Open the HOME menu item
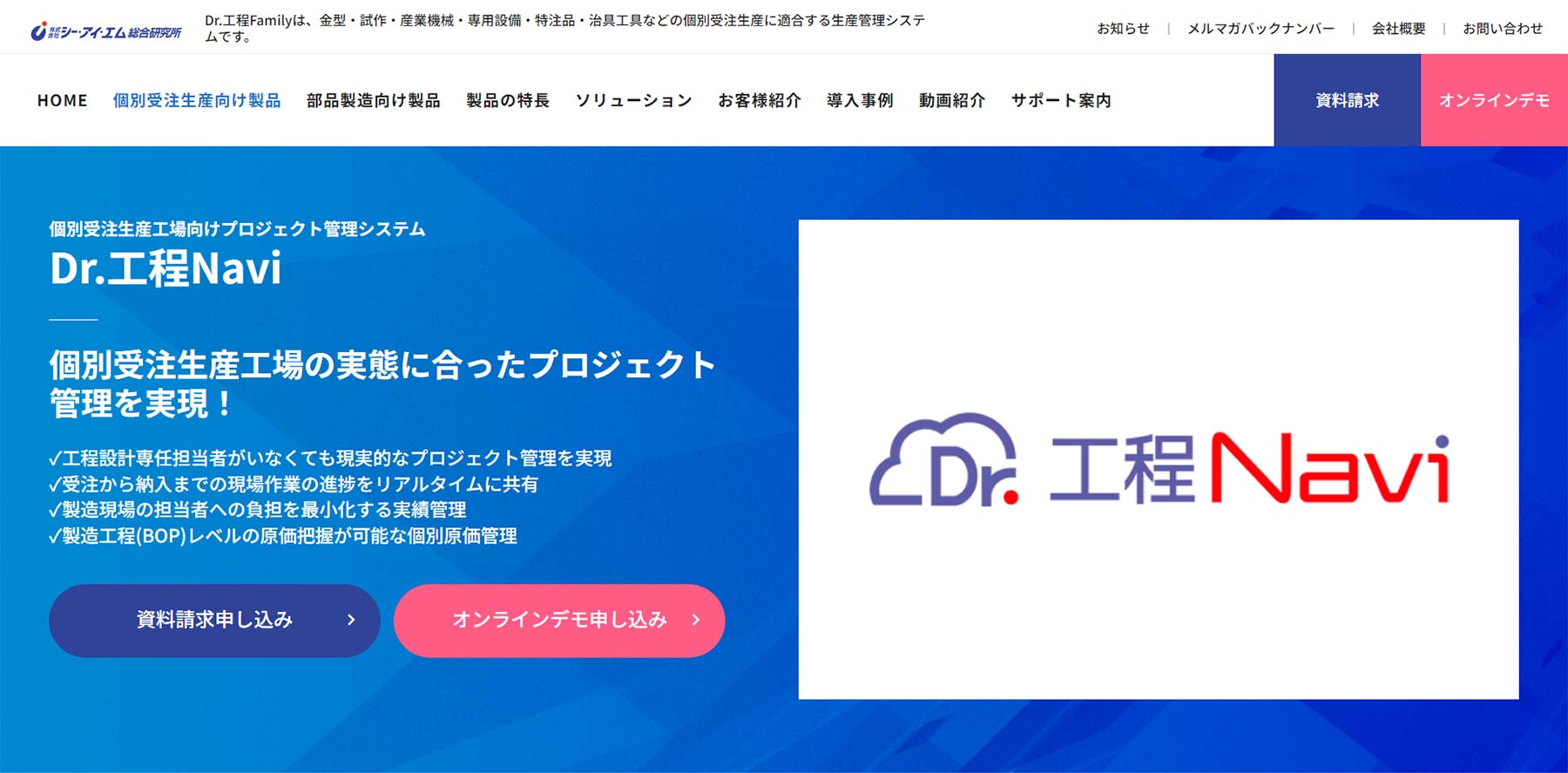Viewport: 1568px width, 773px height. coord(63,100)
